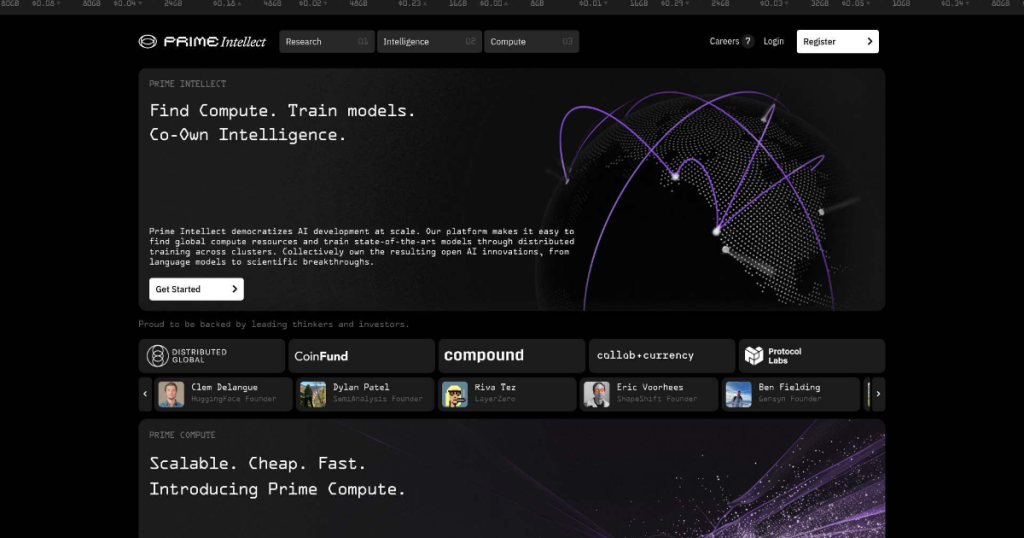
Task: Click the "Introducing Prime Compute." heading
Action: [x=277, y=490]
